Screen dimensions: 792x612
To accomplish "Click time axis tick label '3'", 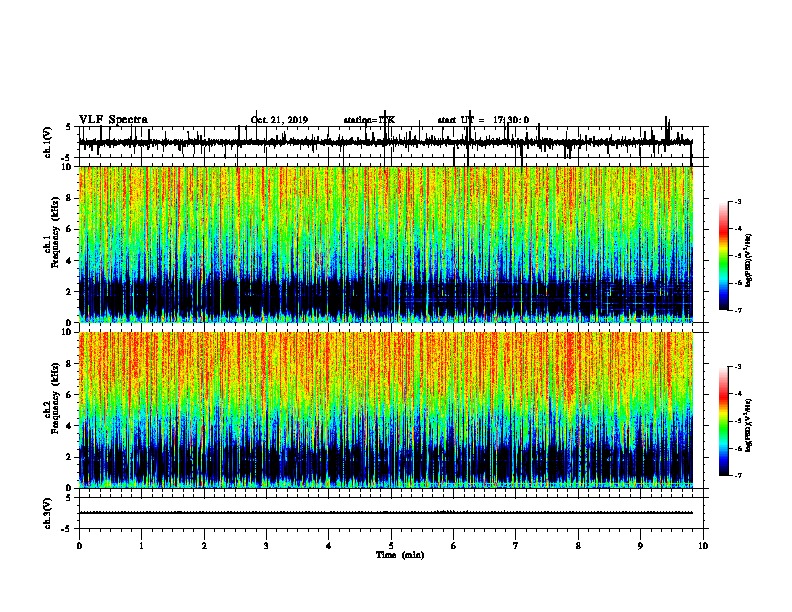I will point(266,546).
